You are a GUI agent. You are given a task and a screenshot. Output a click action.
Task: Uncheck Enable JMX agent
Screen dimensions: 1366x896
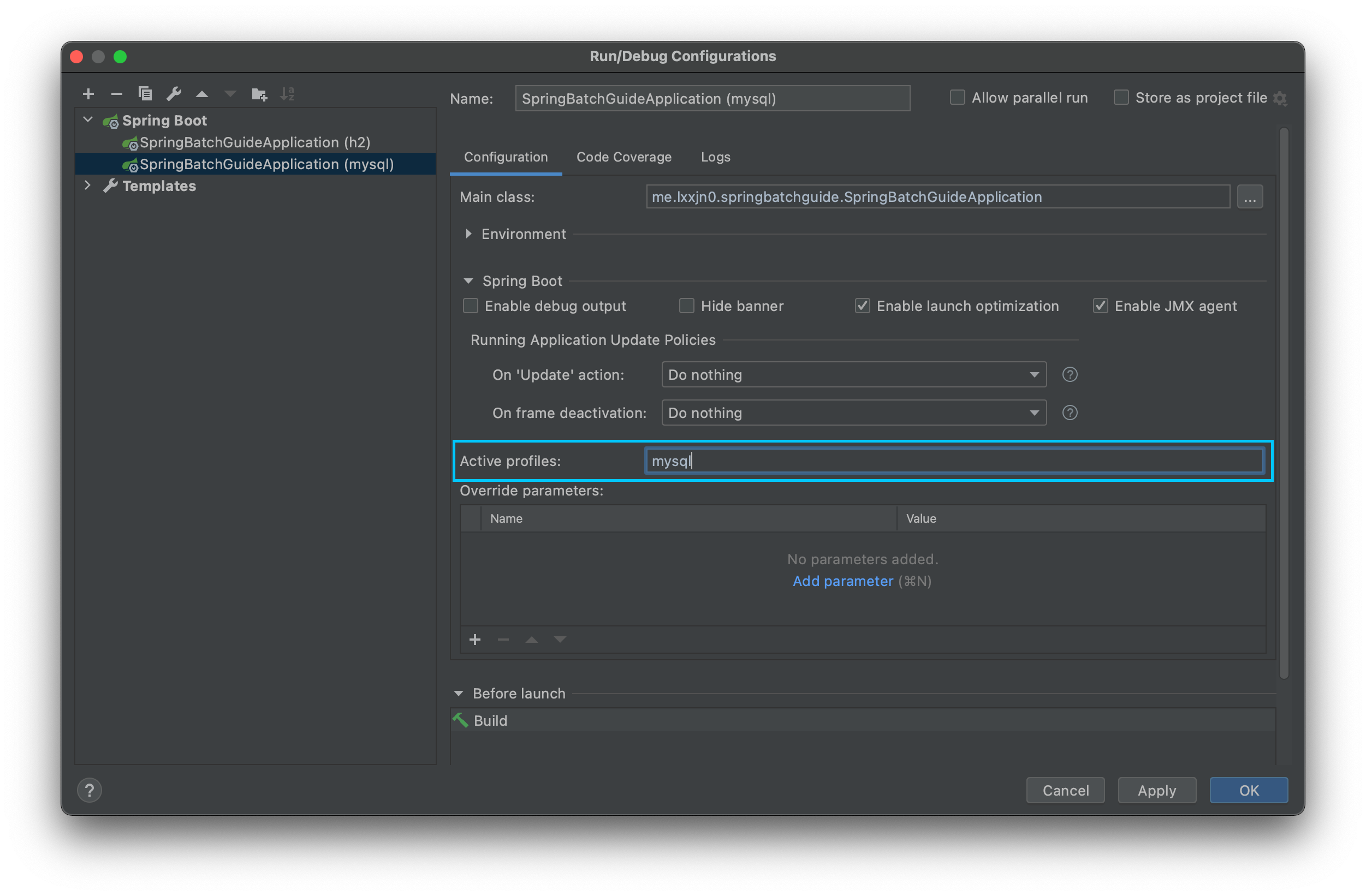1100,306
